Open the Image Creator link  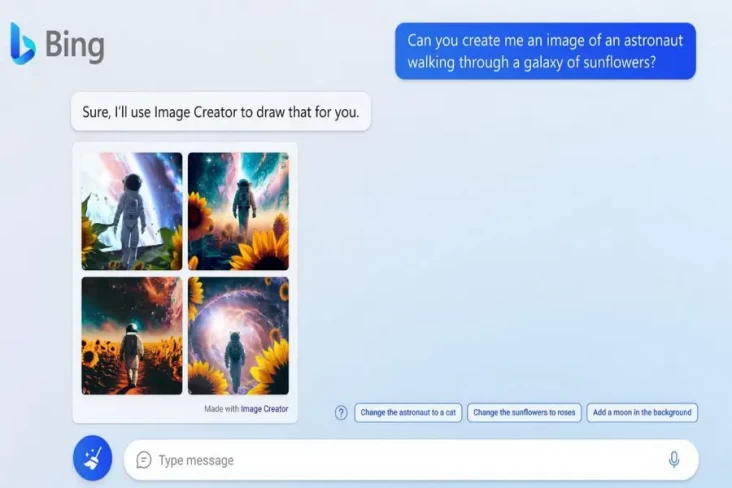[x=264, y=409]
